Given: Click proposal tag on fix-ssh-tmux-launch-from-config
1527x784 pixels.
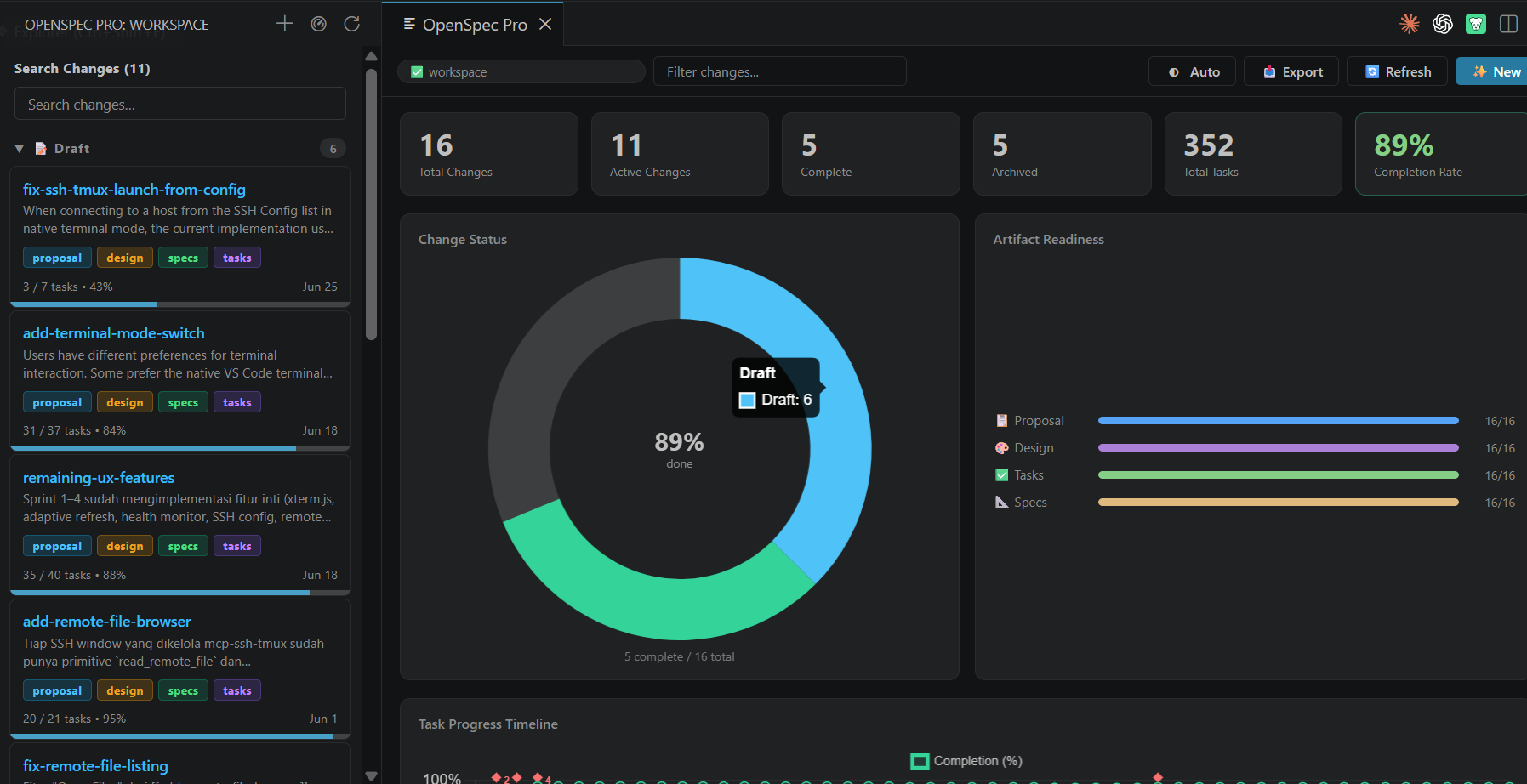Looking at the screenshot, I should [57, 258].
